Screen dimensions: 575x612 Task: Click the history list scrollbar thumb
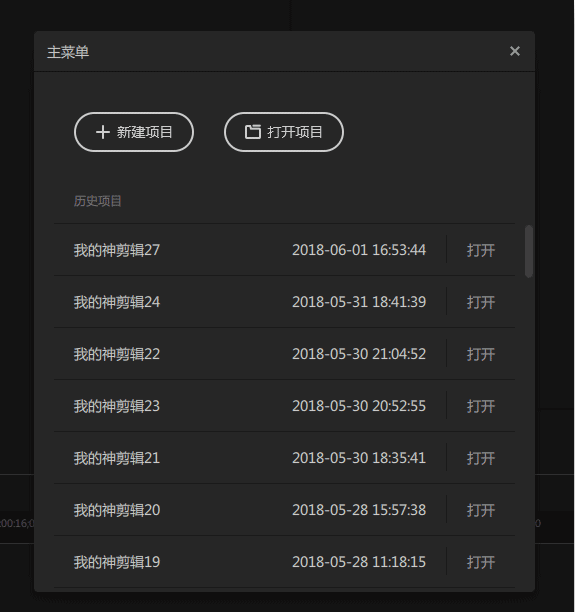(529, 251)
